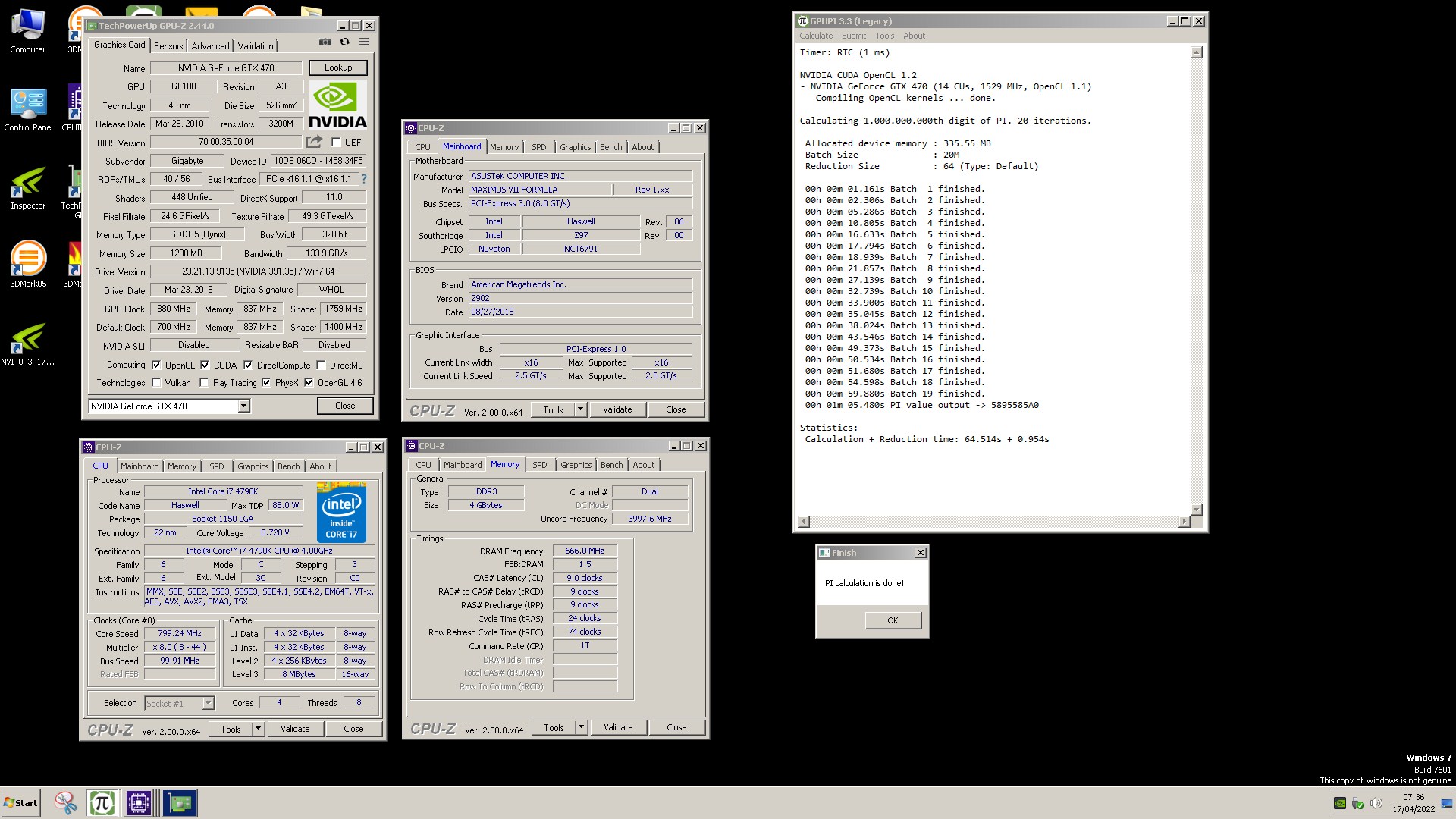Open Tools dropdown arrow in CPU-Z processor window
This screenshot has height=819, width=1456.
point(258,729)
